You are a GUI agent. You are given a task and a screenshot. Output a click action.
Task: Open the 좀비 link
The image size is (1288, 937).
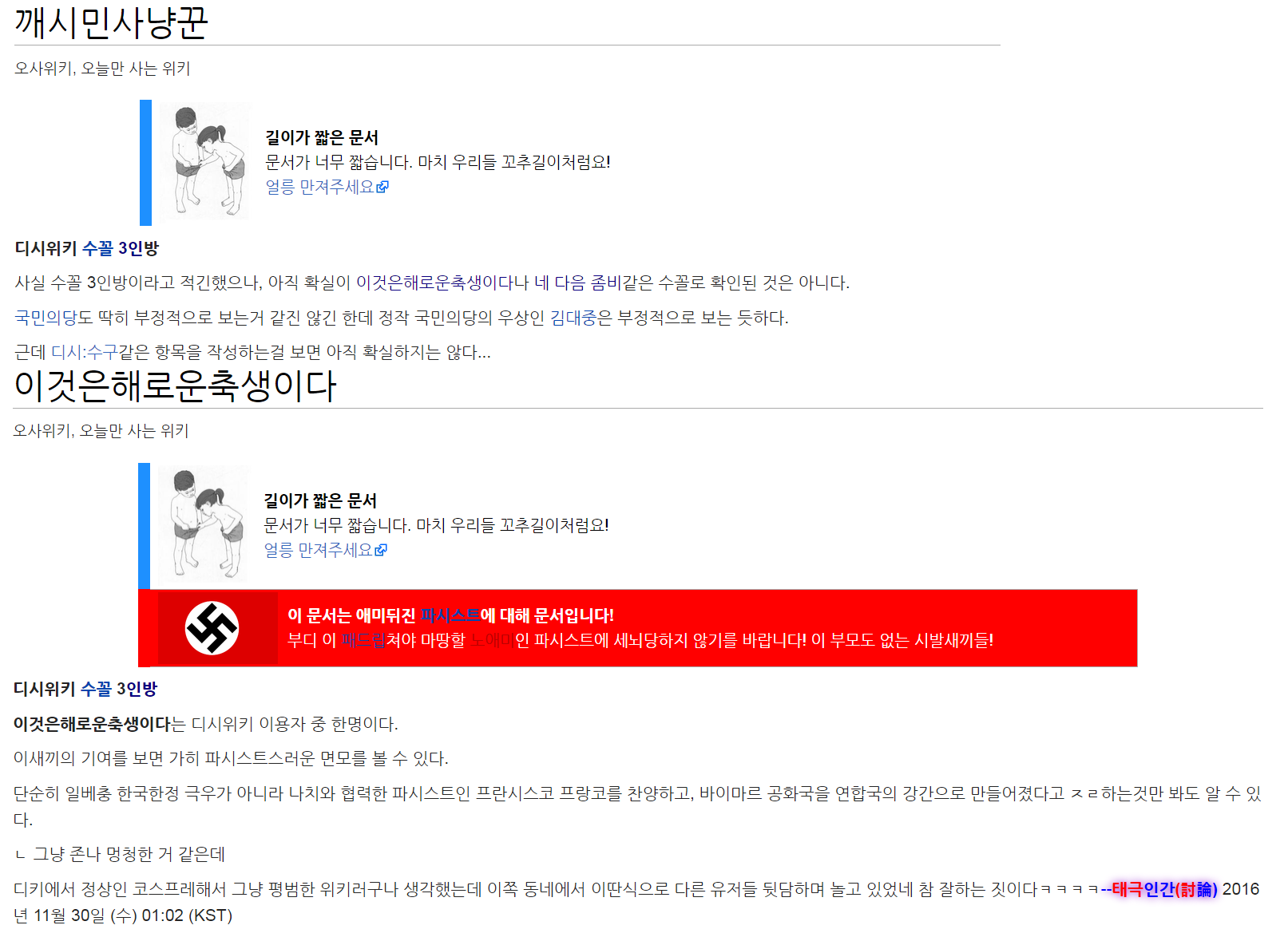coord(606,283)
